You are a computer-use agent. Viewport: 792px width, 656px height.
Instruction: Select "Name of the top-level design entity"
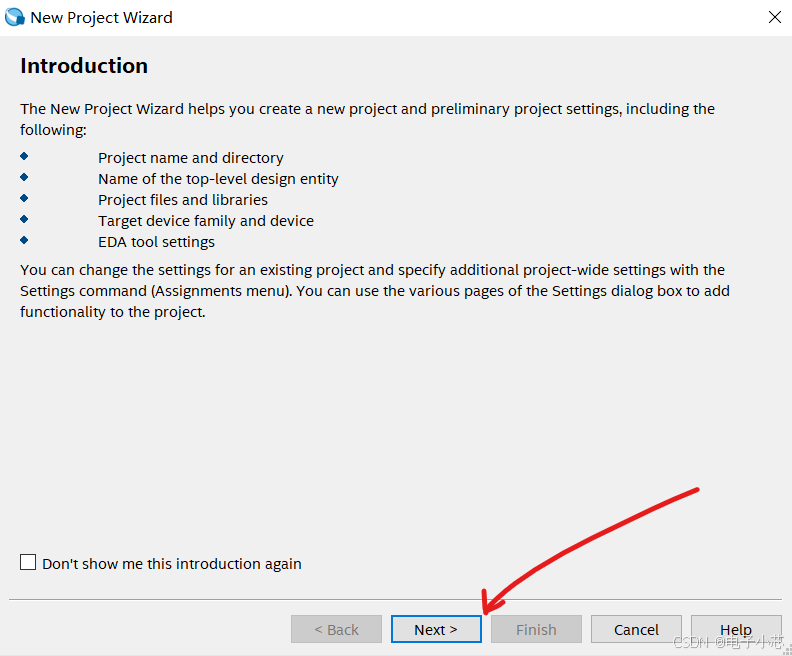218,179
